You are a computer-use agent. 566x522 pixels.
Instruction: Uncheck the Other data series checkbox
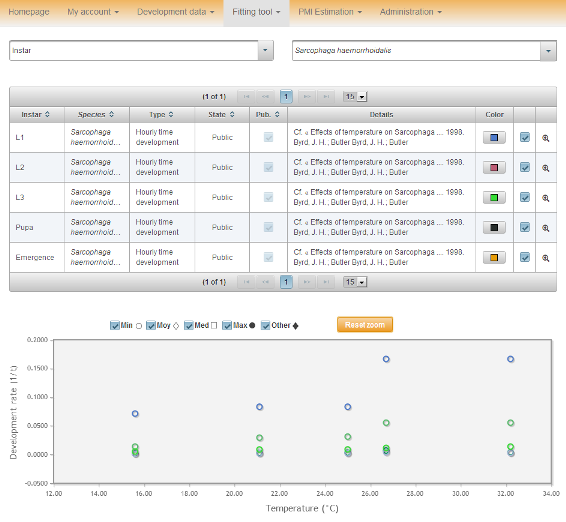click(x=265, y=325)
